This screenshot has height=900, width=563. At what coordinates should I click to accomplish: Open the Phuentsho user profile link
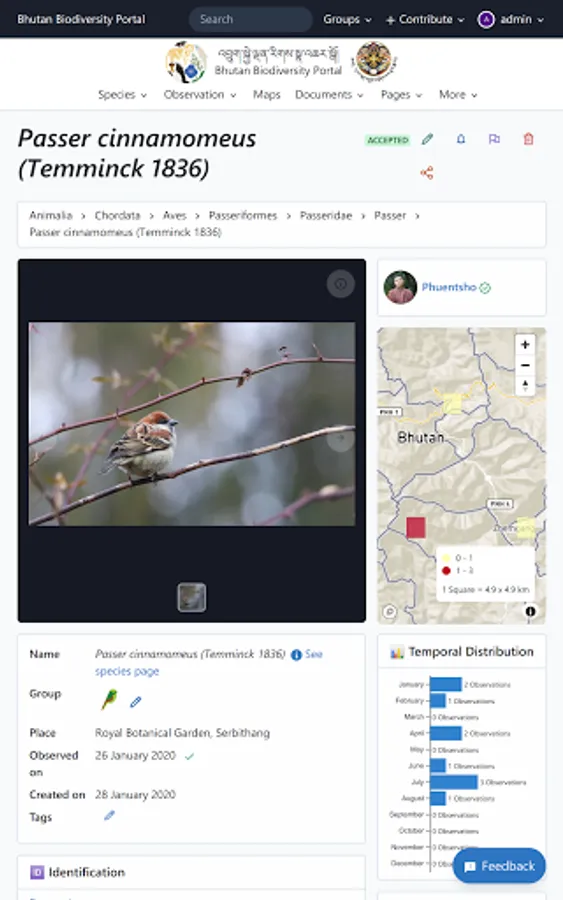449,287
